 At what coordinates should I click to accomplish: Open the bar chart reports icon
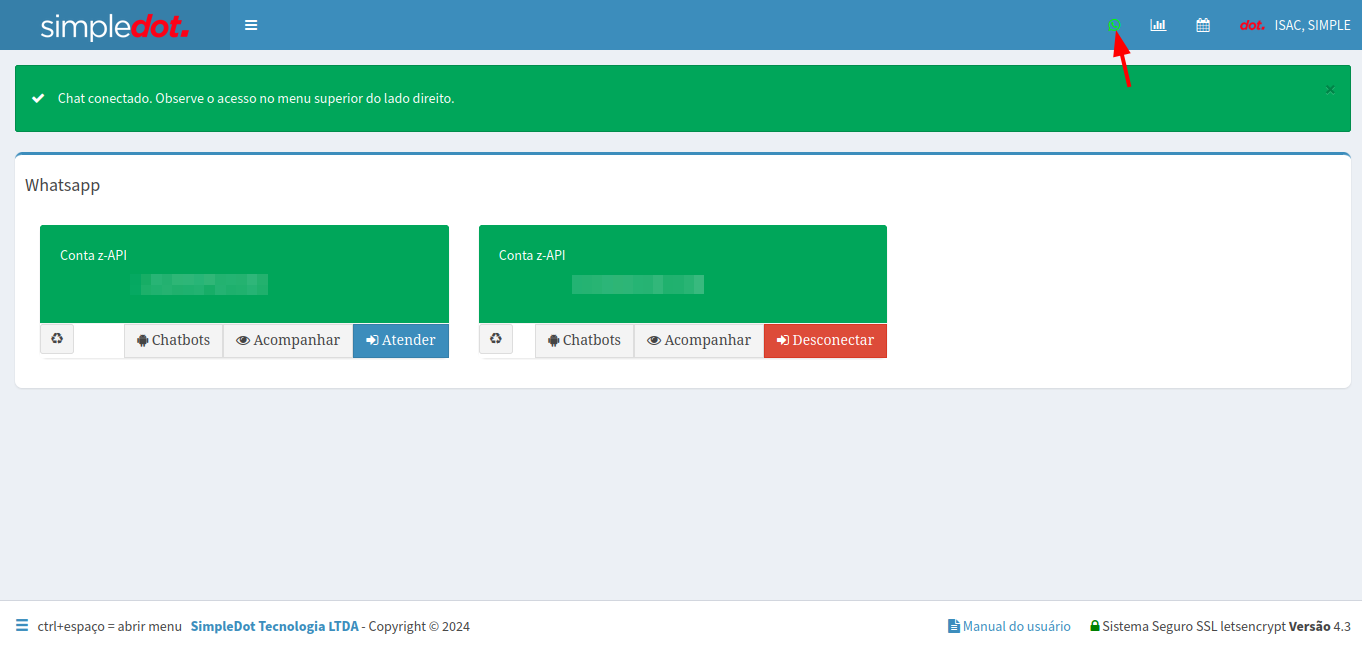coord(1158,25)
